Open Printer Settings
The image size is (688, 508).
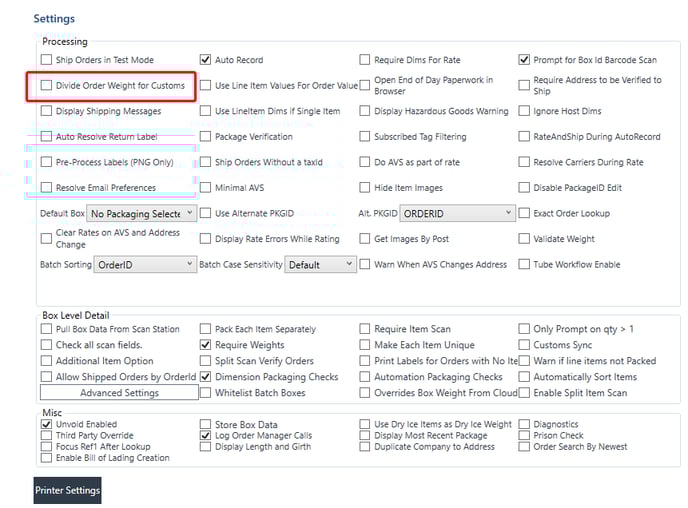pos(67,490)
